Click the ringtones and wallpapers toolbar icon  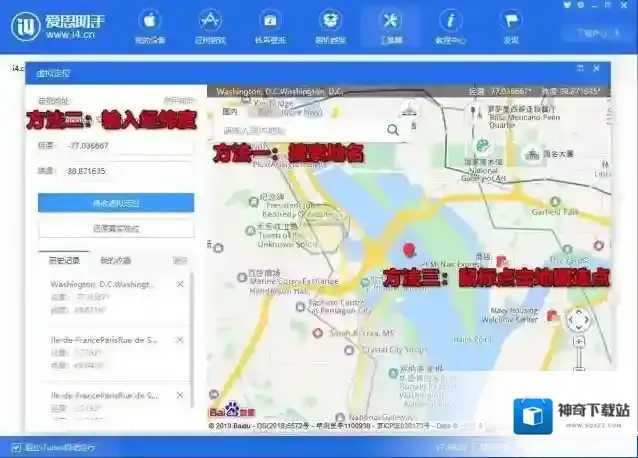tap(270, 21)
